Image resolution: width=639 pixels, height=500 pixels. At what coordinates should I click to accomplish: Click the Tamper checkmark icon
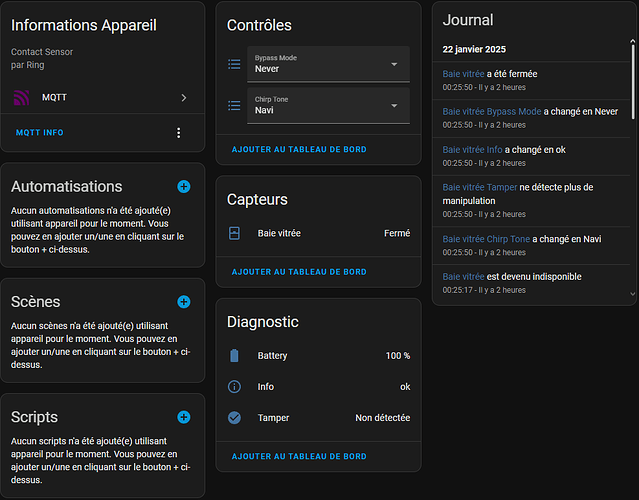234,418
